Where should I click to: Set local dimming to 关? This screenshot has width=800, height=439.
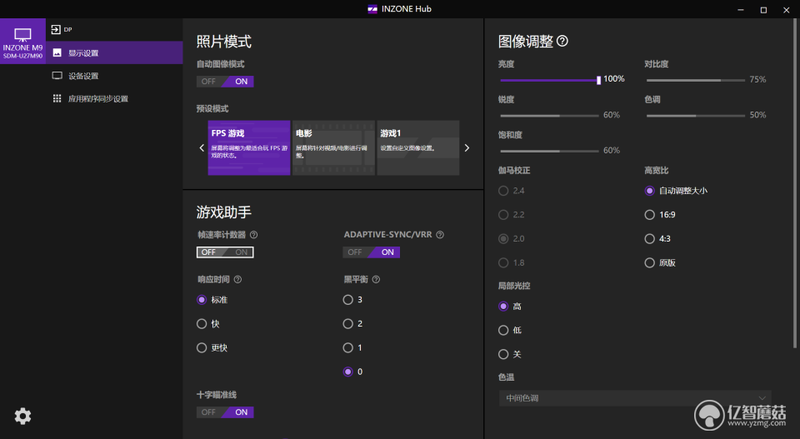pos(503,354)
